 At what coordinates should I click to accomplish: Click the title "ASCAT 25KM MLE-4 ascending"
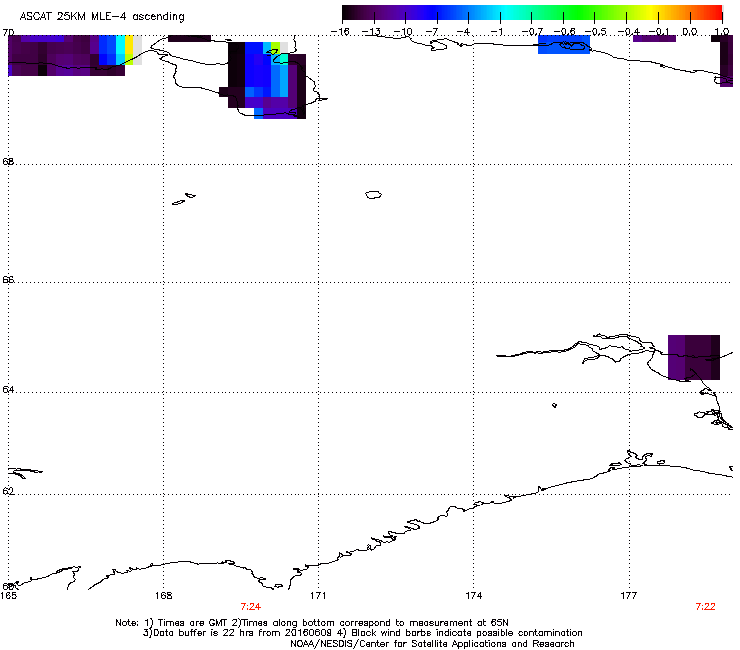point(102,17)
